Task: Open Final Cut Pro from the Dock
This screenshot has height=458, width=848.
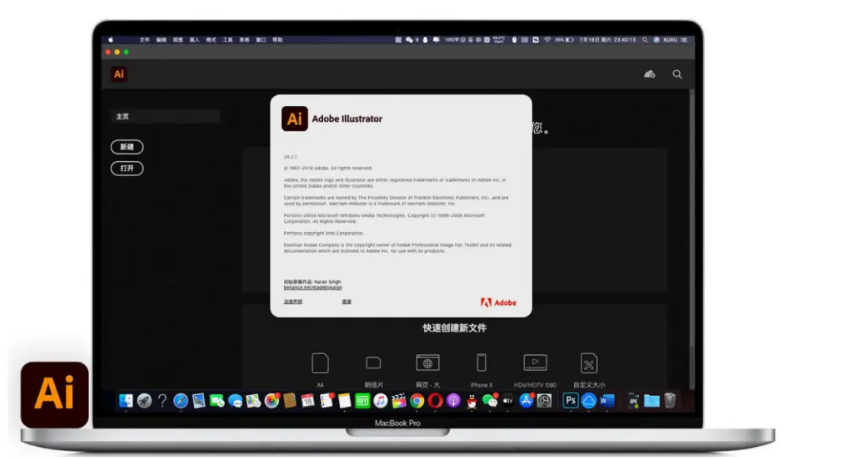Action: (x=399, y=401)
